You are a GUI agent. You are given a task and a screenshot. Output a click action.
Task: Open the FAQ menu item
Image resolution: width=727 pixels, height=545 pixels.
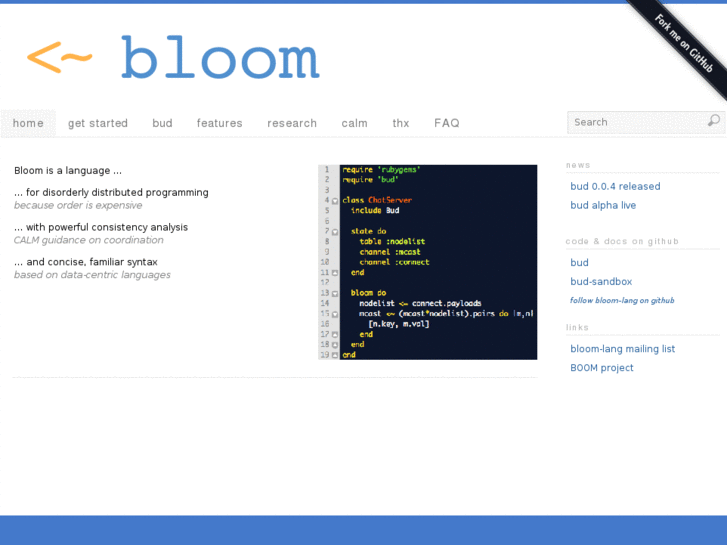click(447, 123)
